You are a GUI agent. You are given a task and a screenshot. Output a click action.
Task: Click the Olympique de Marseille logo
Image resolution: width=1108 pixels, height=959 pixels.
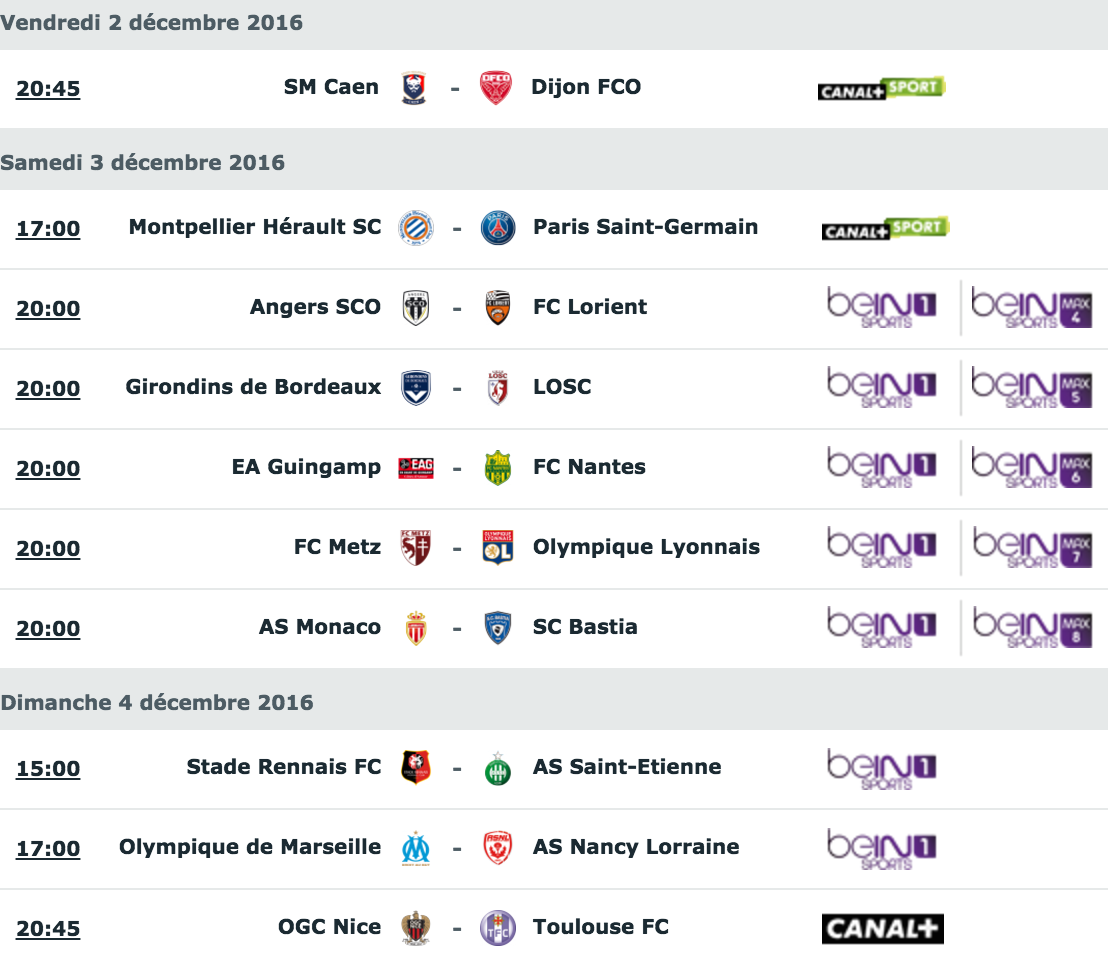click(x=416, y=848)
